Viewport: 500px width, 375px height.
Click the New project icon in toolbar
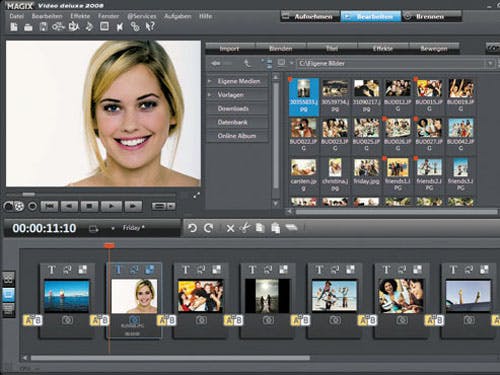coord(14,27)
